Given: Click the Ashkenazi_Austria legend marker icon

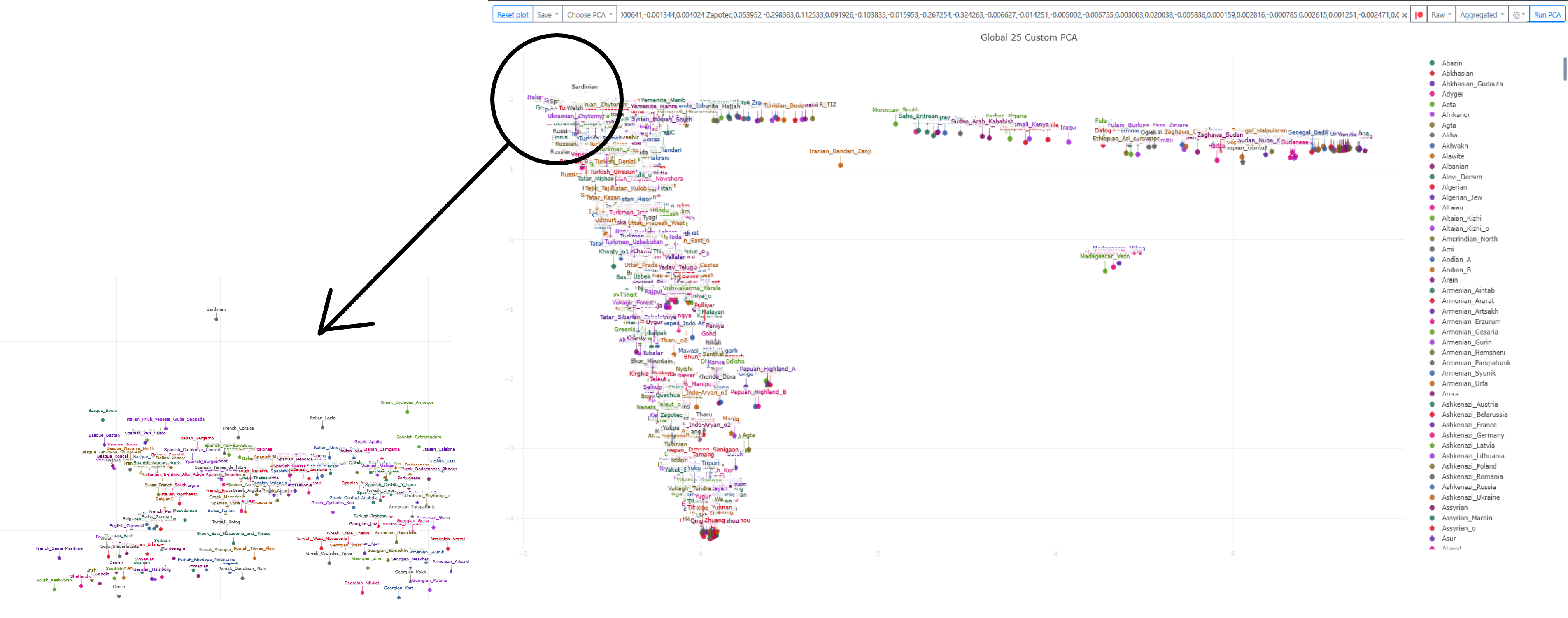Looking at the screenshot, I should pyautogui.click(x=1432, y=404).
